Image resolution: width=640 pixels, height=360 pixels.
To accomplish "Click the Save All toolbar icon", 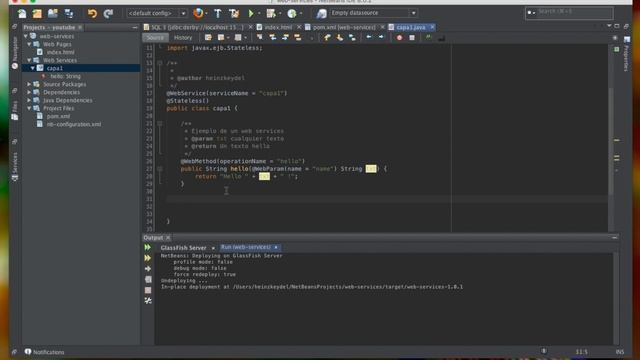I will [69, 13].
